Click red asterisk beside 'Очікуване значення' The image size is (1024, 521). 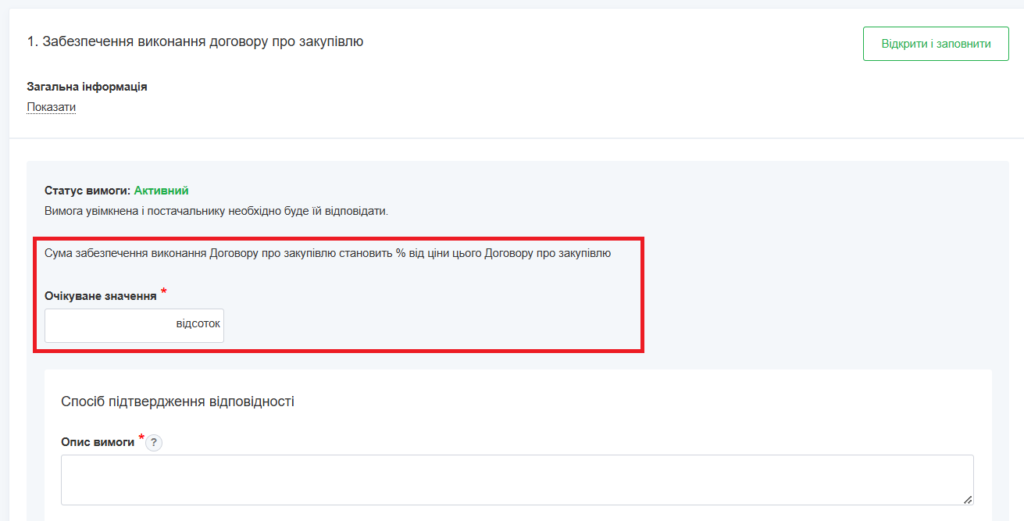(164, 292)
